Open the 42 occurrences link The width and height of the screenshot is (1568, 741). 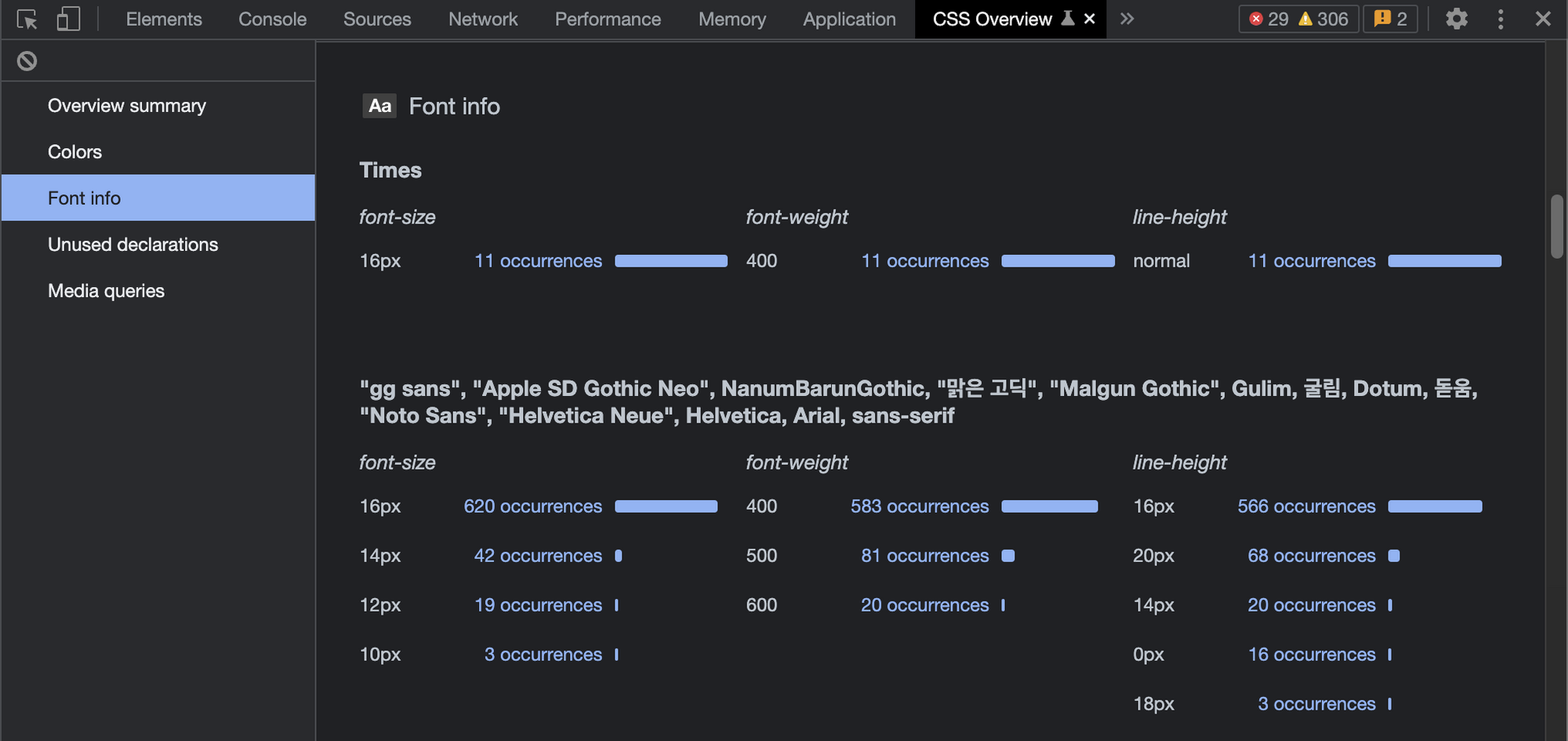pyautogui.click(x=538, y=556)
